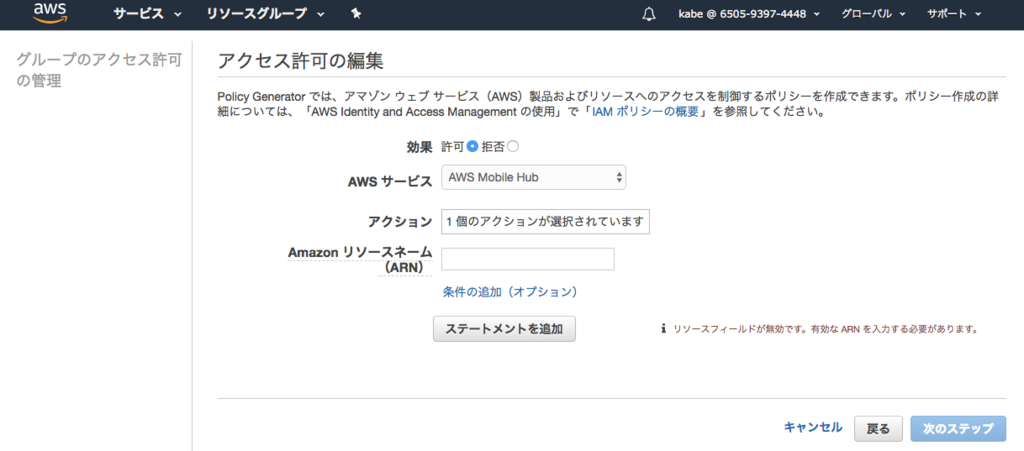Viewport: 1024px width, 451px height.
Task: Click the Amazon リソースネーム (ARN) input field
Action: 528,259
